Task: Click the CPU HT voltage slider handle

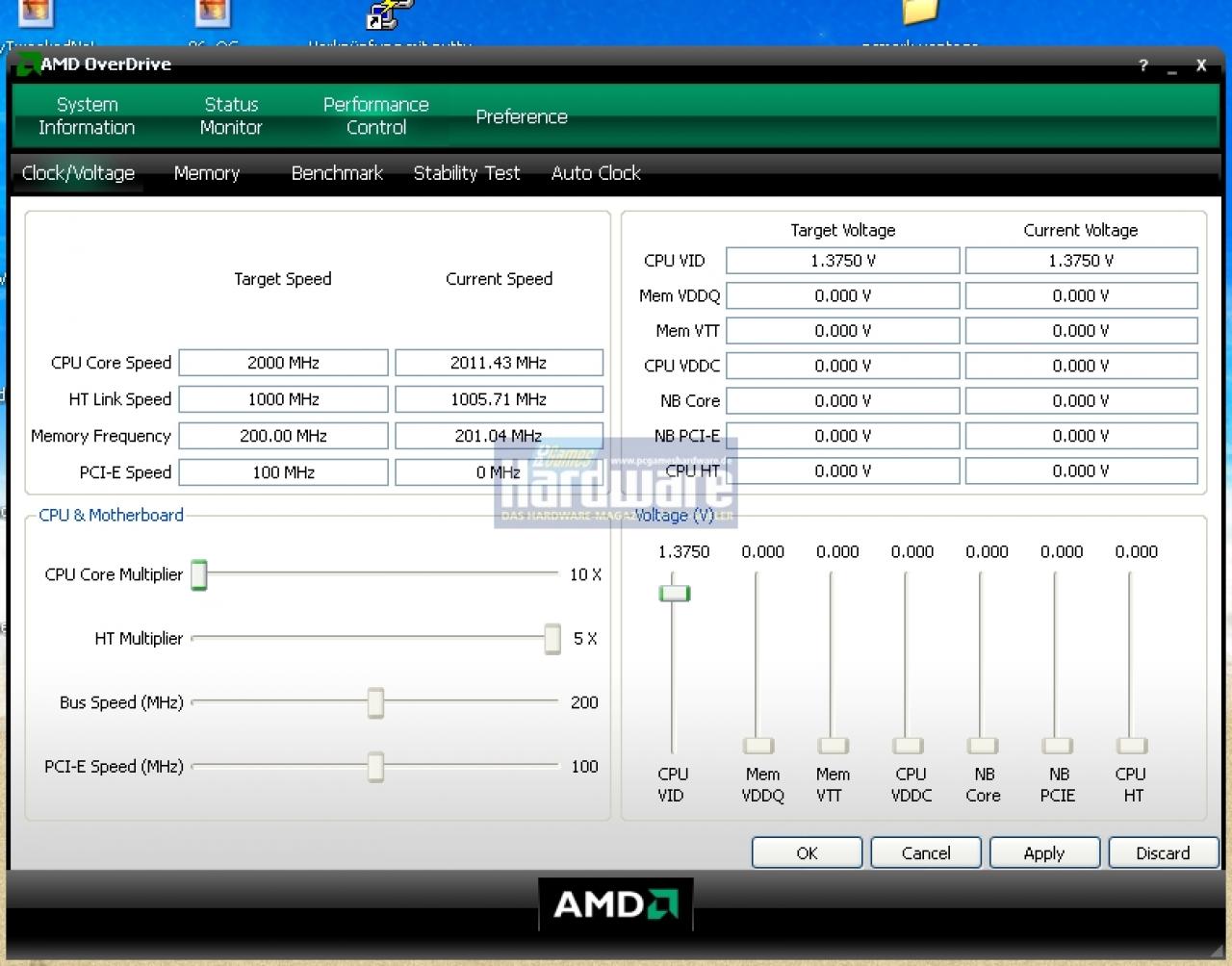Action: pyautogui.click(x=1132, y=746)
